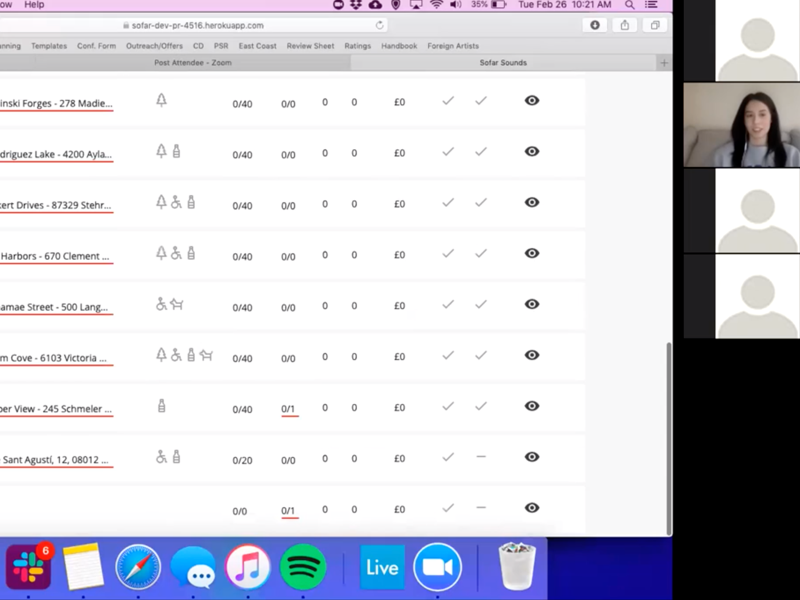This screenshot has width=800, height=600.
Task: Open the Help menu
Action: coord(34,5)
